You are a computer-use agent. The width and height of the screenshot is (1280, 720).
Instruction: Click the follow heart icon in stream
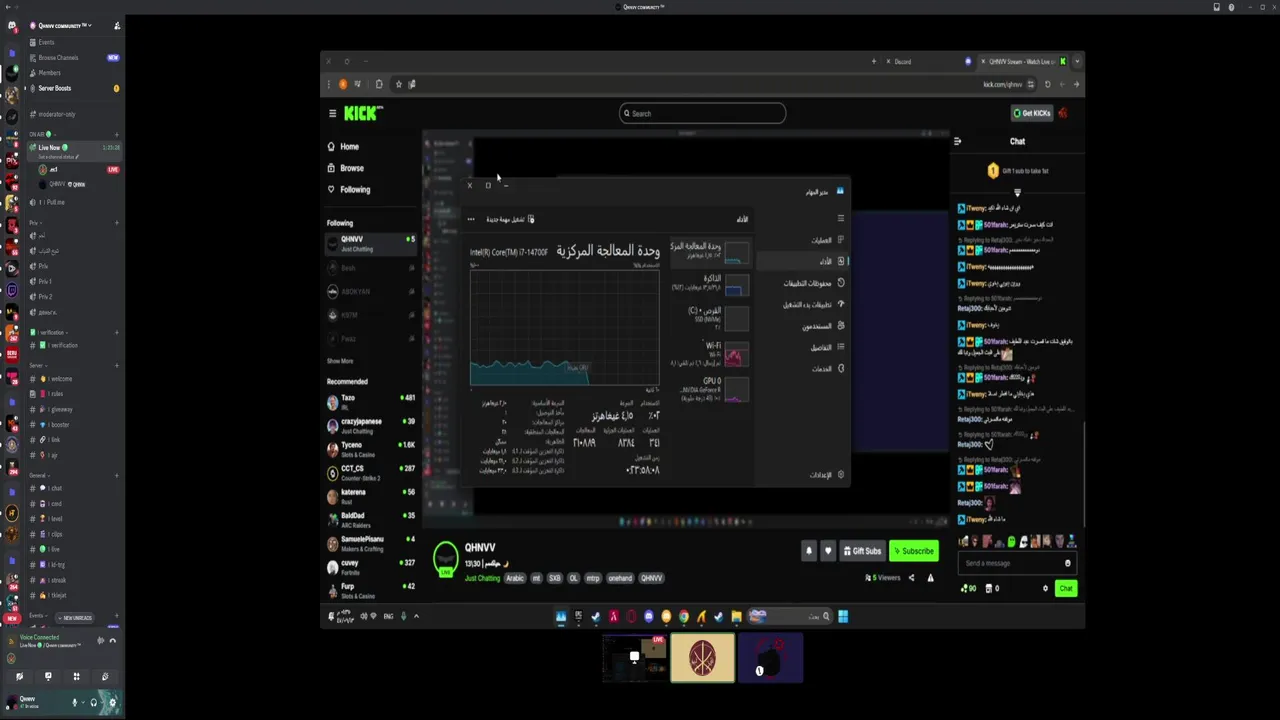tap(828, 551)
